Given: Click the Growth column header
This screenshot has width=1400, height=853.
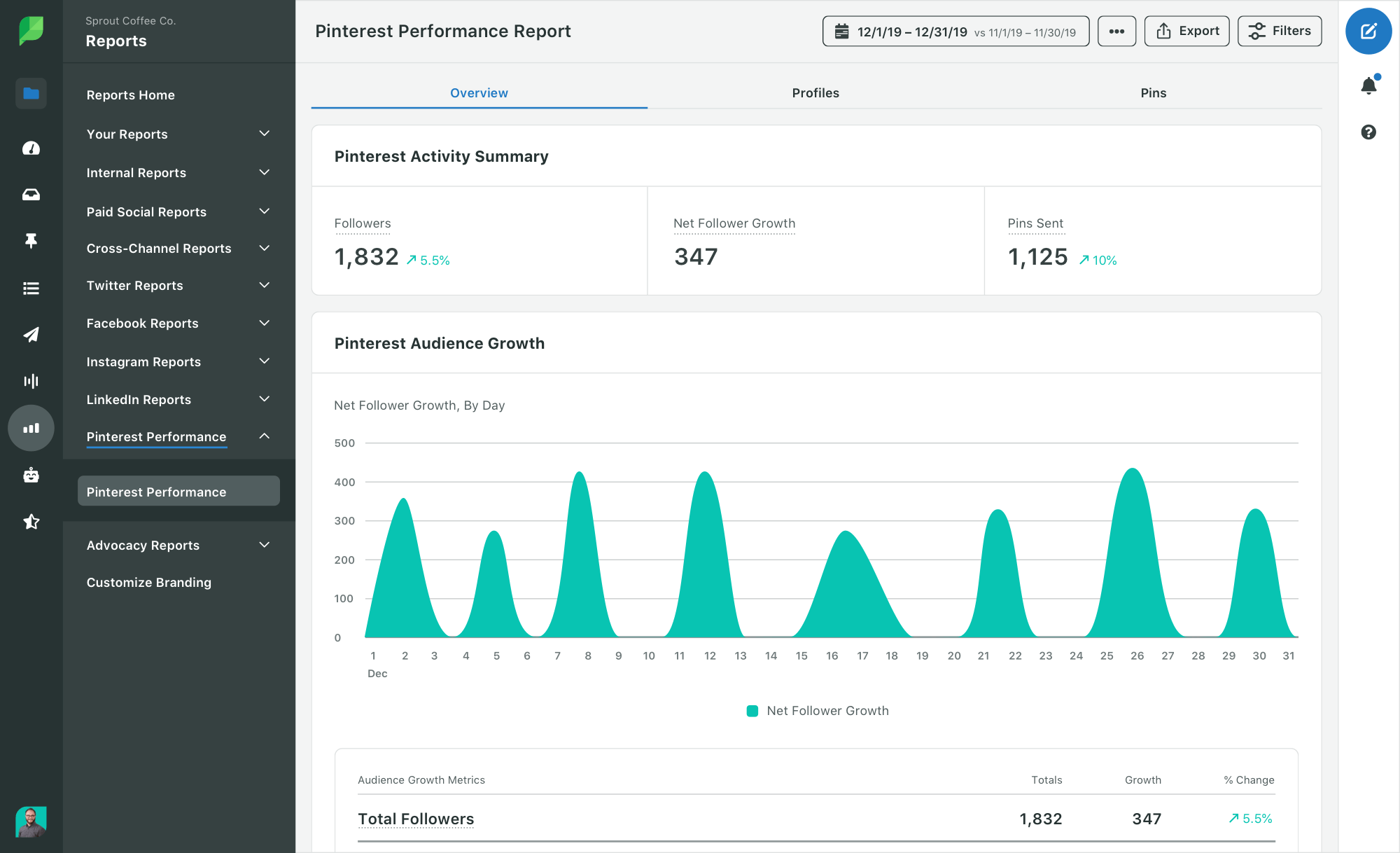Looking at the screenshot, I should point(1143,779).
